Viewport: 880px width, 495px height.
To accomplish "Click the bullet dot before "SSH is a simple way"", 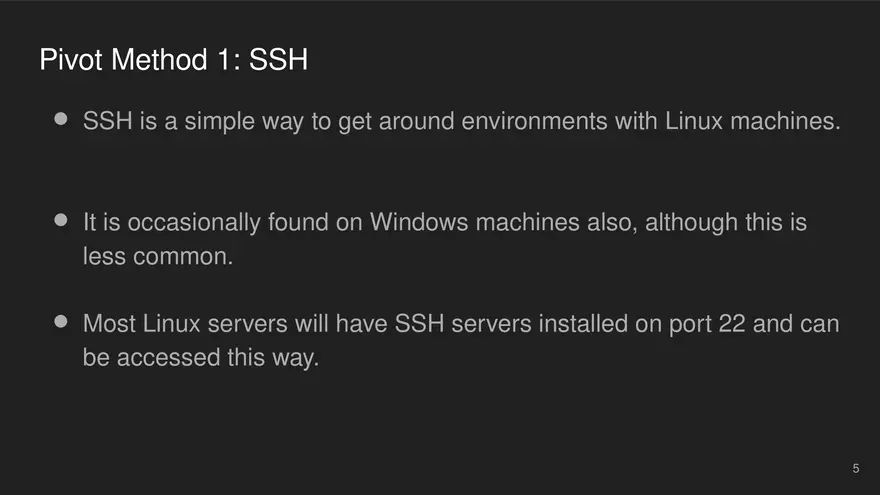I will click(61, 119).
